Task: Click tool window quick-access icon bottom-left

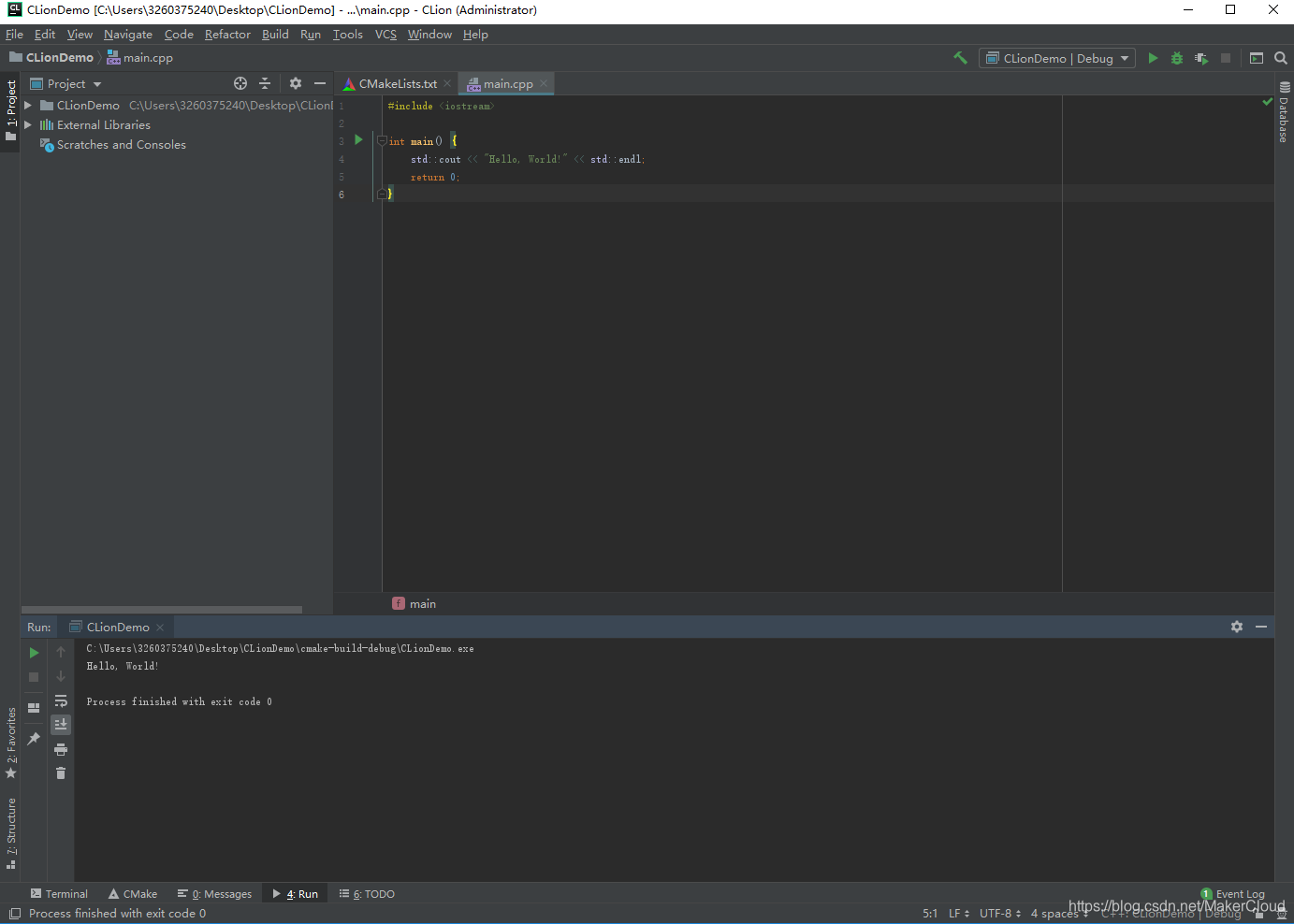Action: (x=15, y=914)
